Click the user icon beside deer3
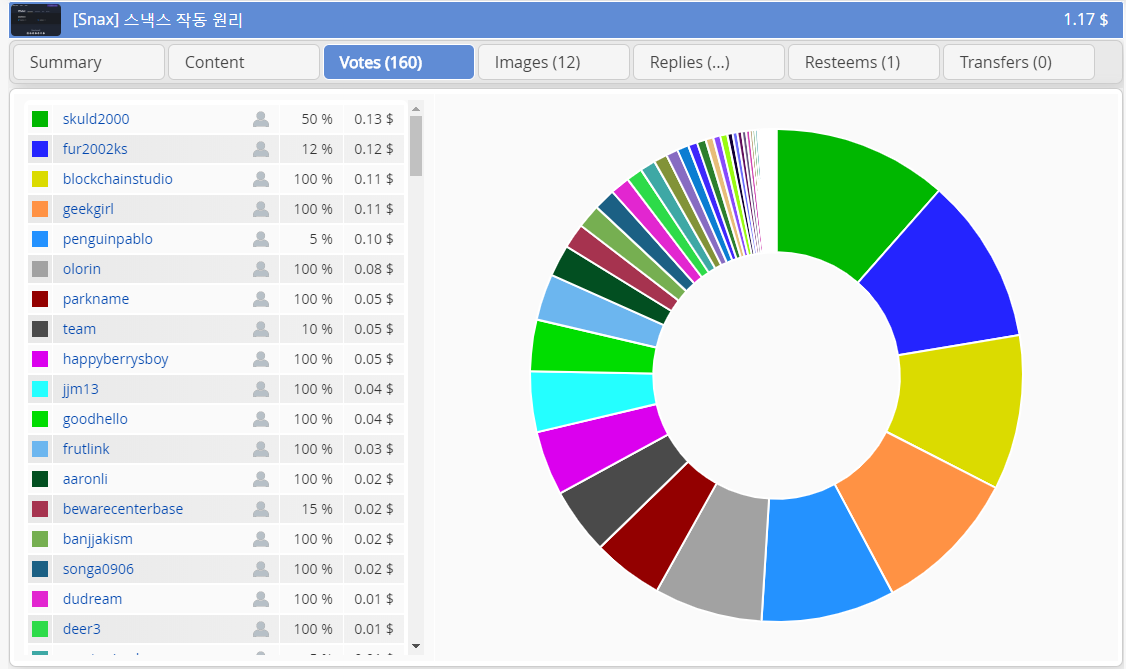 coord(261,629)
